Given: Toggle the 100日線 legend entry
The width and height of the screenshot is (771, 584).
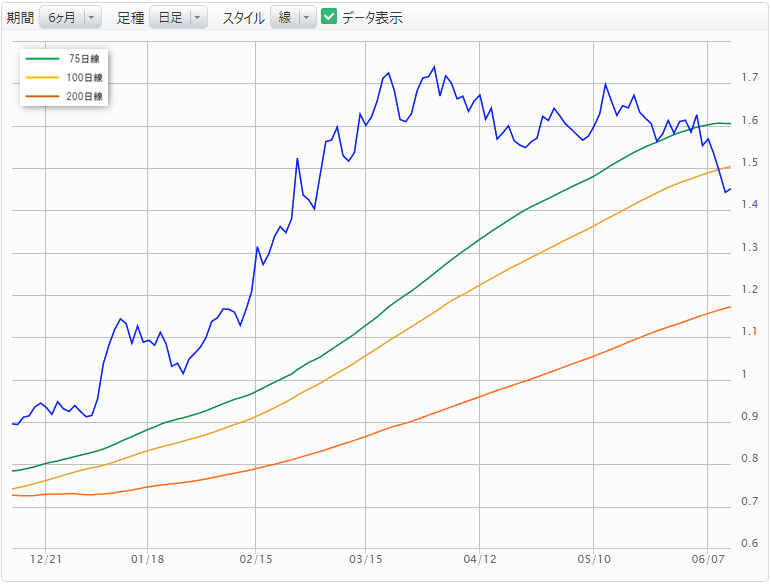Looking at the screenshot, I should click(x=63, y=78).
